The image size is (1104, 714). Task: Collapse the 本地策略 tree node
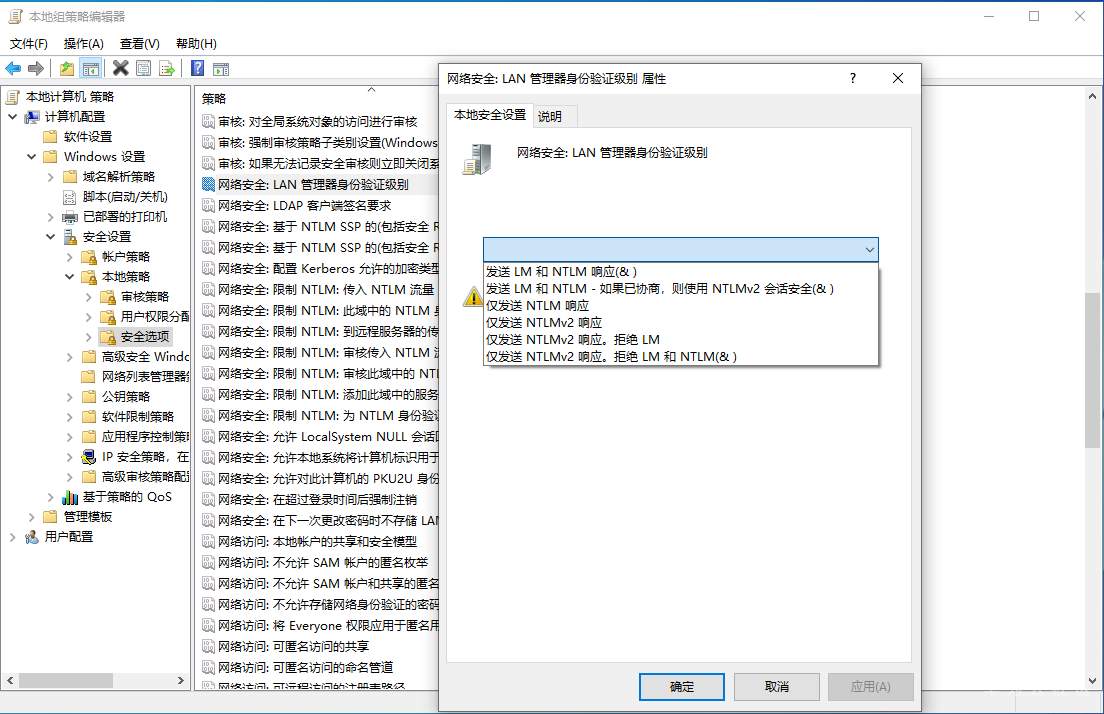70,277
